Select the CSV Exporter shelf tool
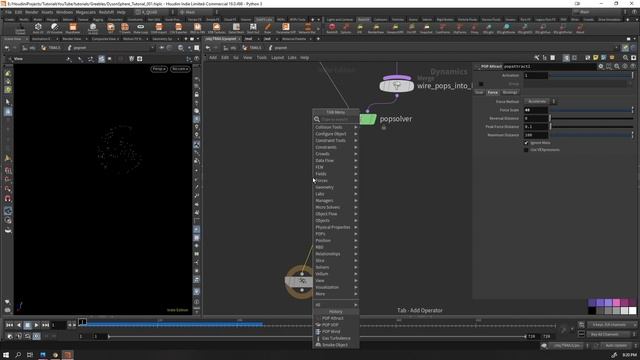 coord(178,28)
